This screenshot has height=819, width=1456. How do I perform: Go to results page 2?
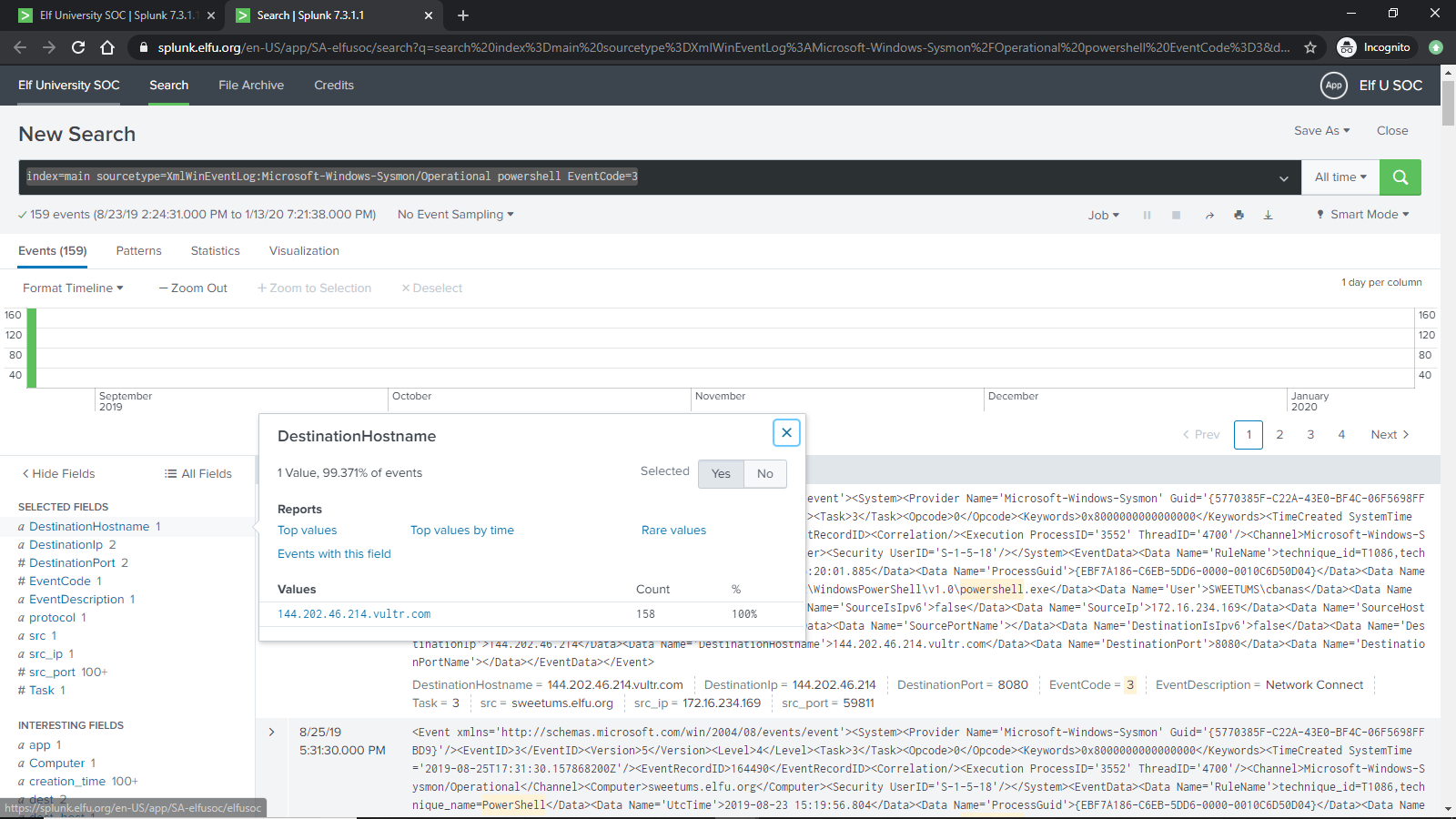click(1279, 435)
